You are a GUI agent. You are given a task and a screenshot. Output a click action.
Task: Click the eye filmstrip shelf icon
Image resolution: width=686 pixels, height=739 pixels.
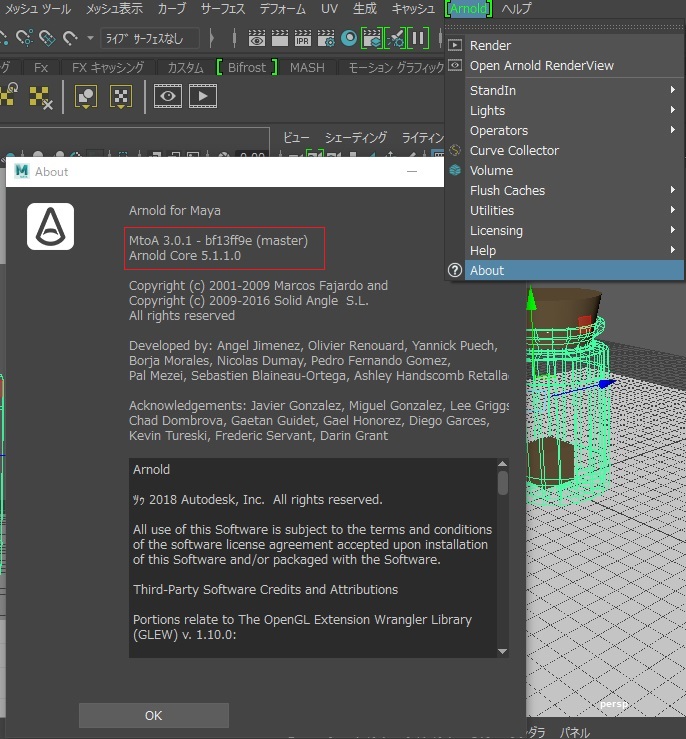pos(168,96)
